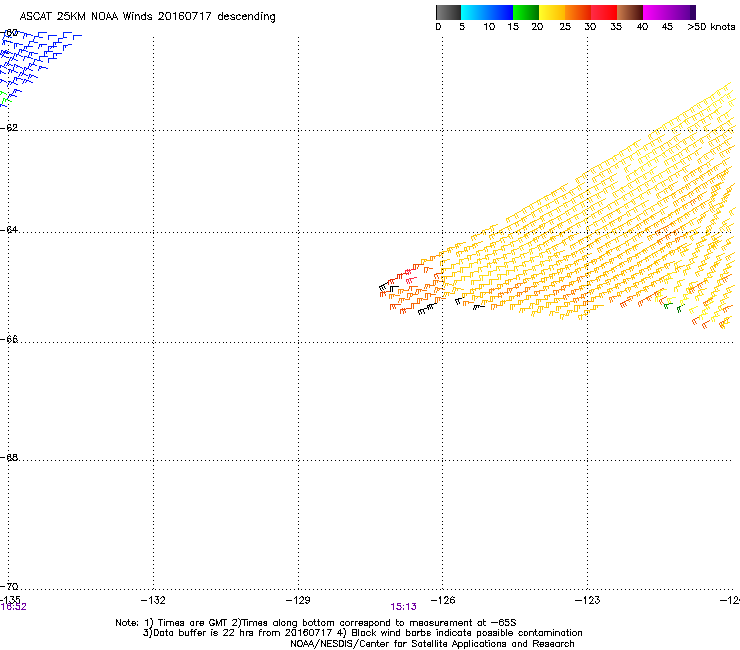
Task: Click the note line 'Times are GMT'
Action: (x=193, y=623)
